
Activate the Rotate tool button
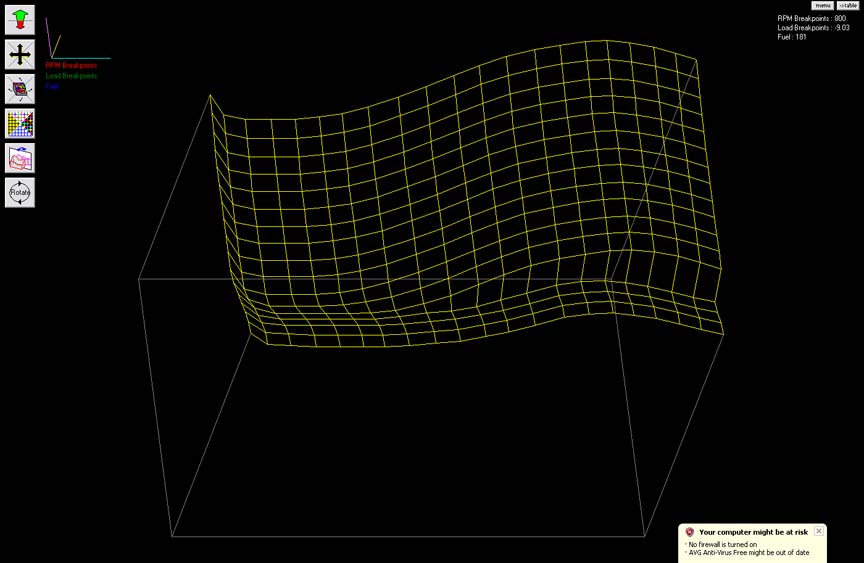20,192
